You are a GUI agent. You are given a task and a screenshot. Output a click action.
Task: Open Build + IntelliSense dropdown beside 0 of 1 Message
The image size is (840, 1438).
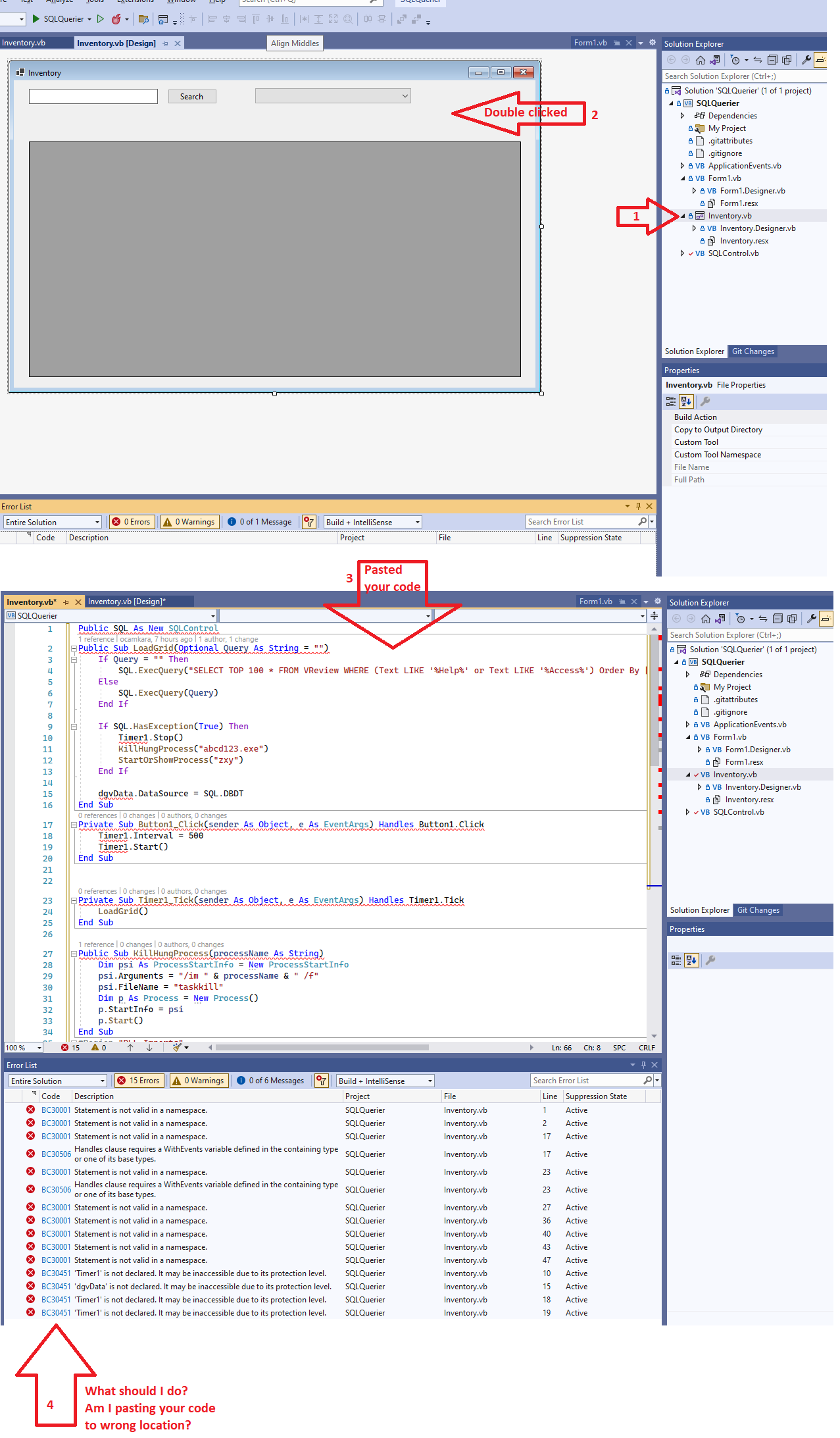(x=373, y=522)
